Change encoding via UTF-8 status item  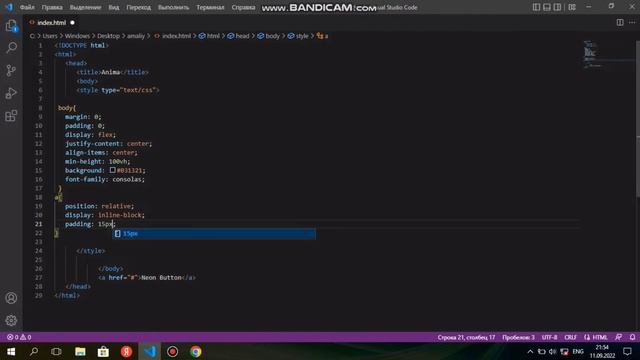tap(549, 337)
